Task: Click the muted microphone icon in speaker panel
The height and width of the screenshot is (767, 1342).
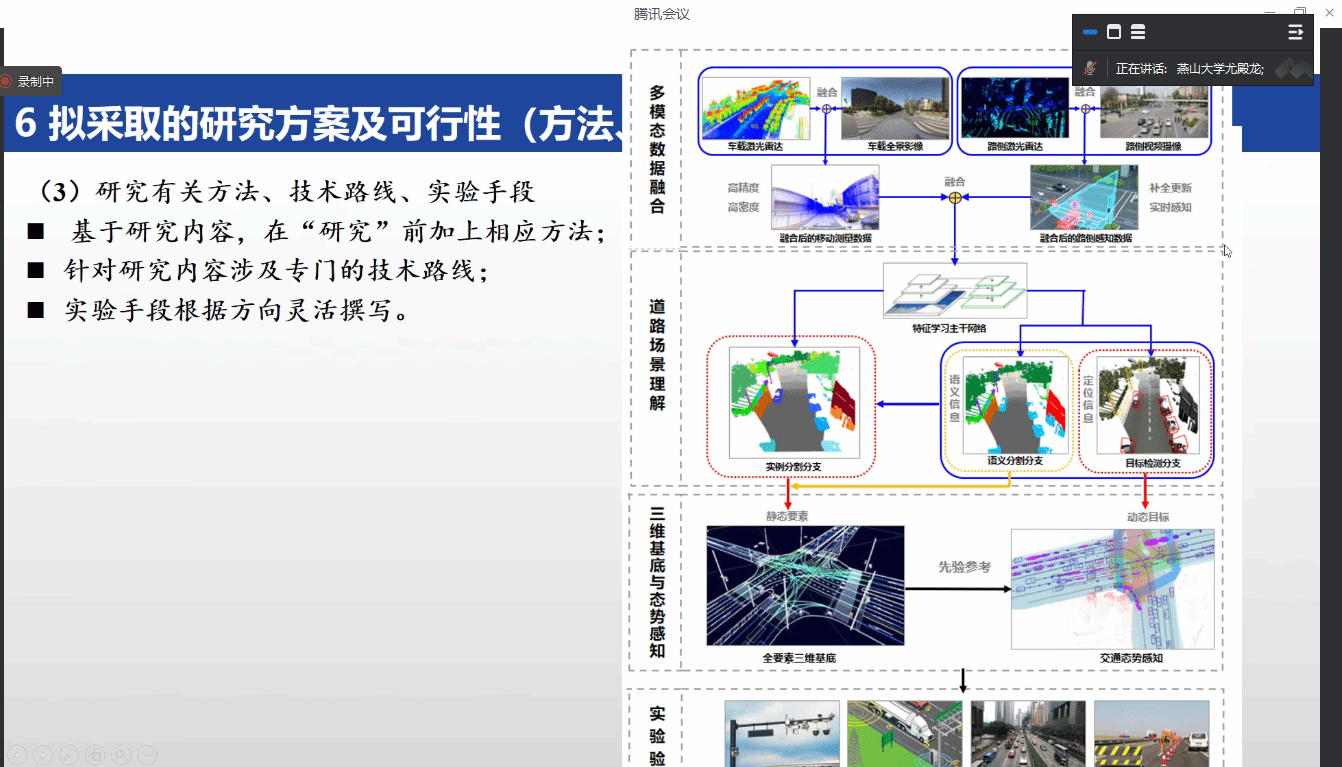Action: [1092, 68]
